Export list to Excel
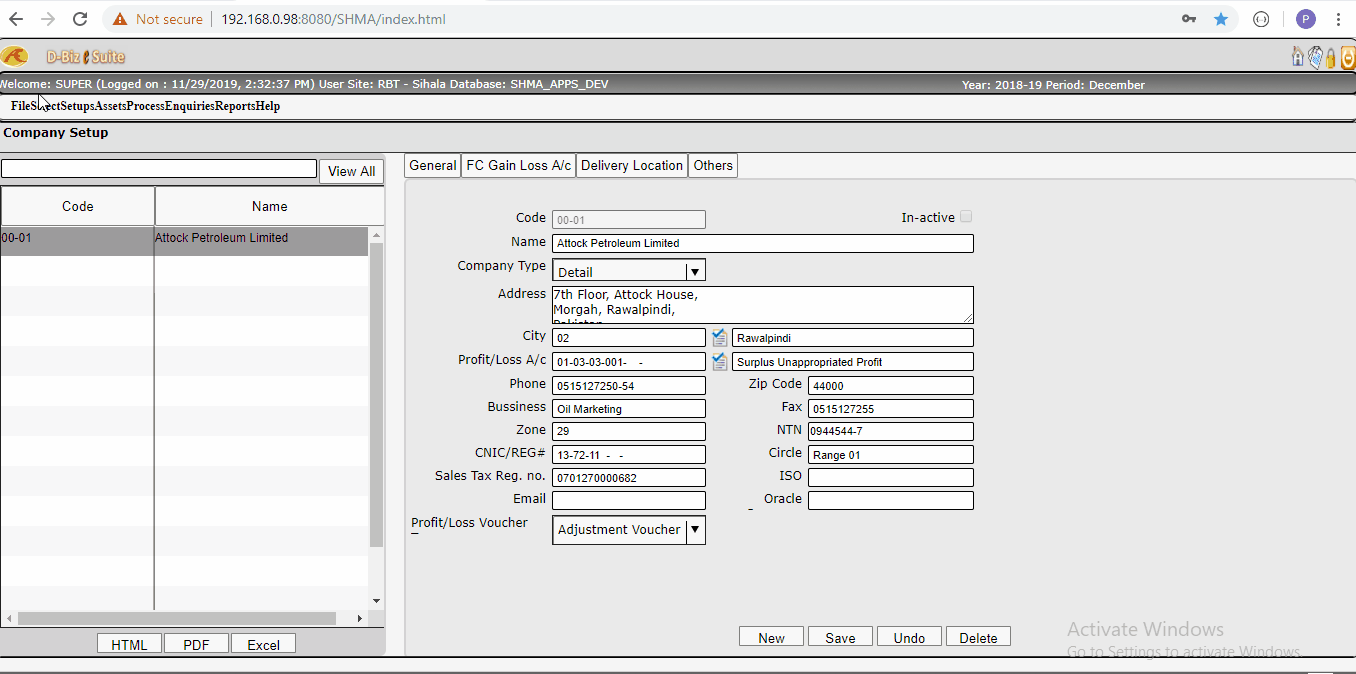This screenshot has height=674, width=1356. [263, 644]
